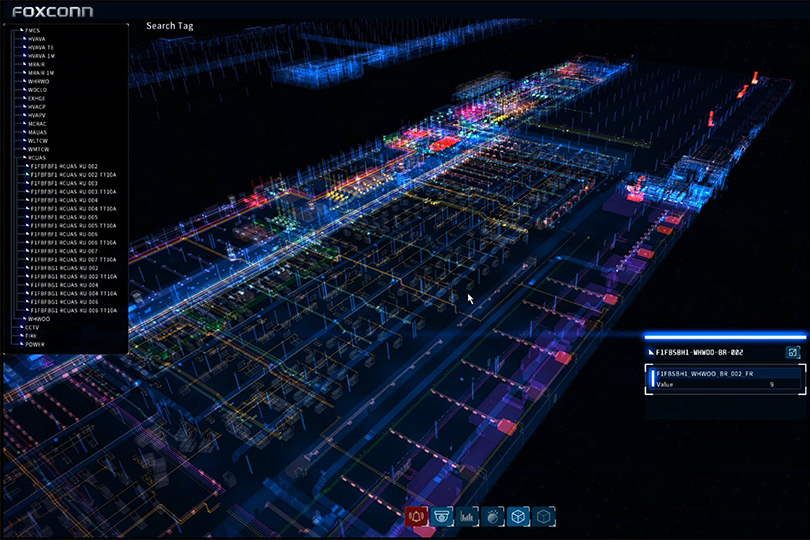
Task: Click the expand icon on the info panel
Action: click(793, 352)
